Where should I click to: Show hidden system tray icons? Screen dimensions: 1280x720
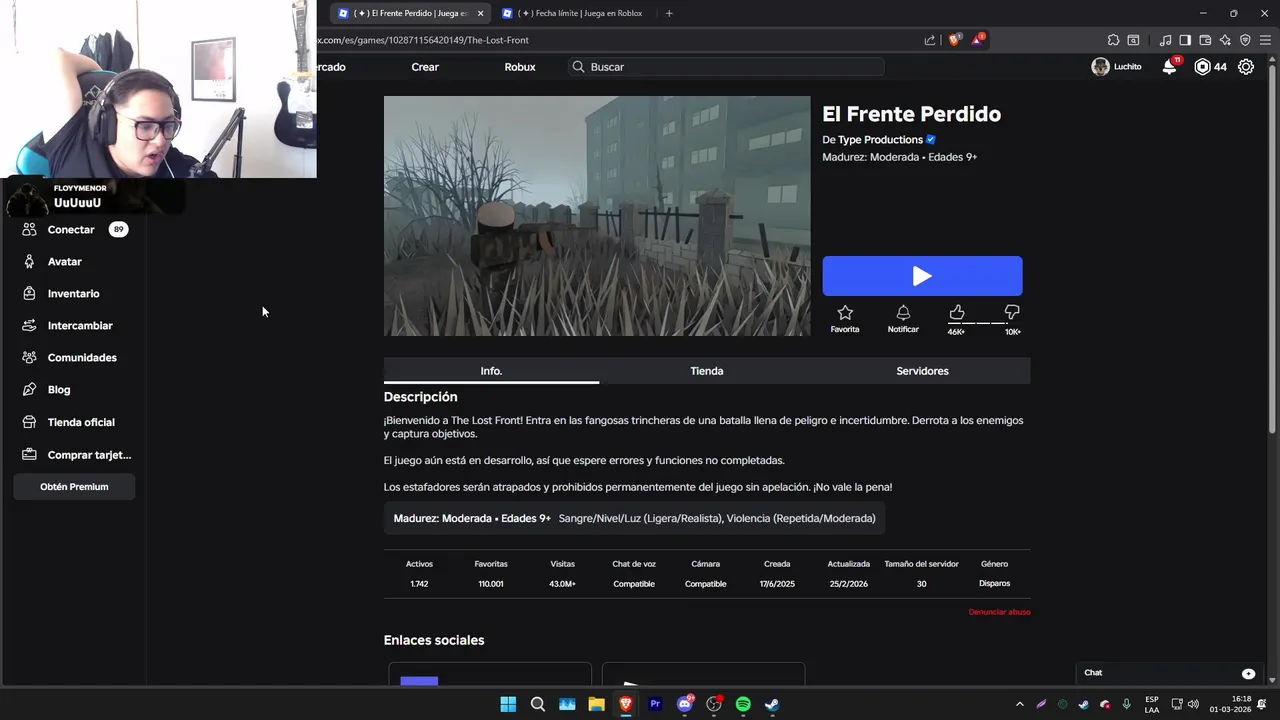point(1019,704)
